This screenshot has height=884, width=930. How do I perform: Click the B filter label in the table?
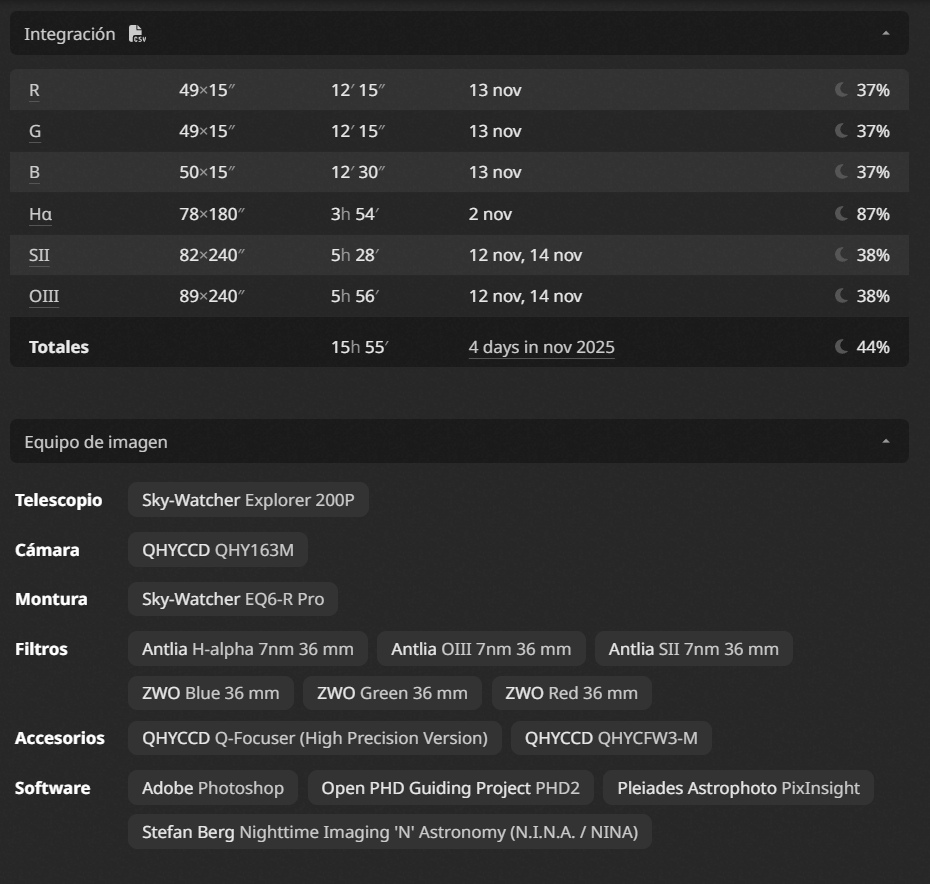pos(34,172)
